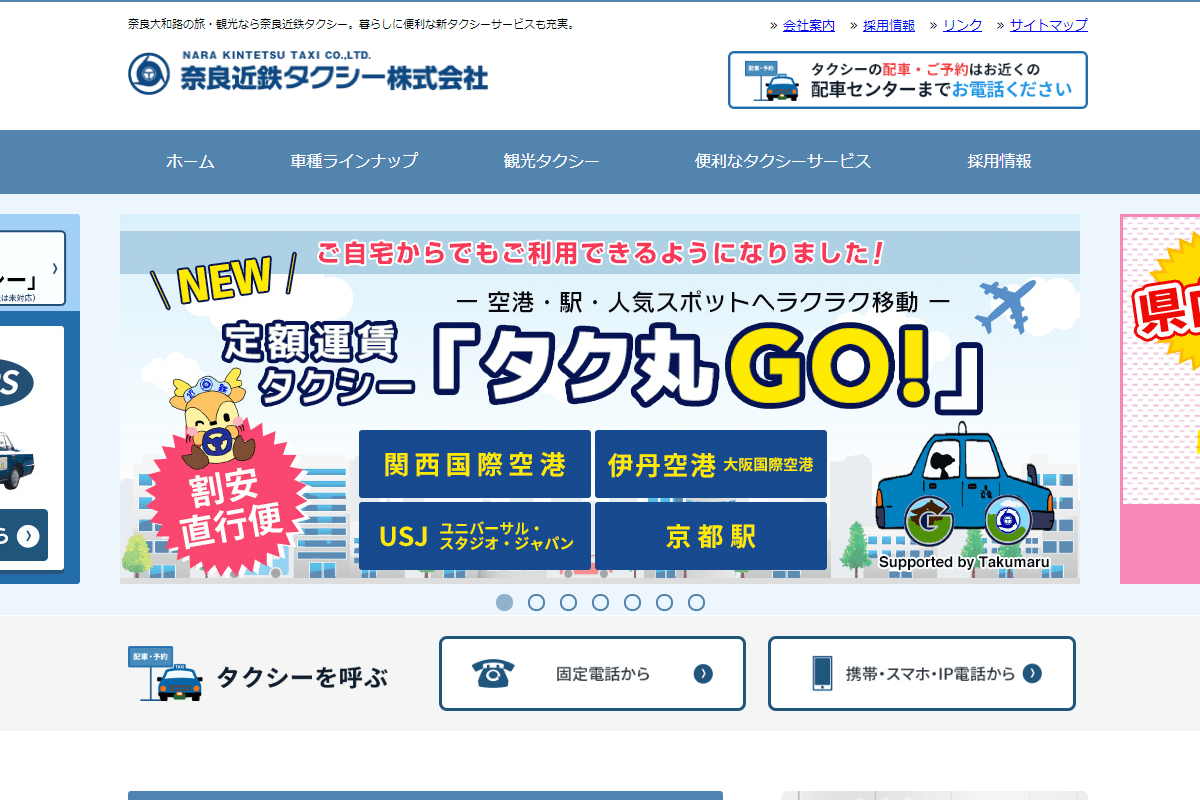Select the fifth carousel slide dot

click(x=632, y=602)
